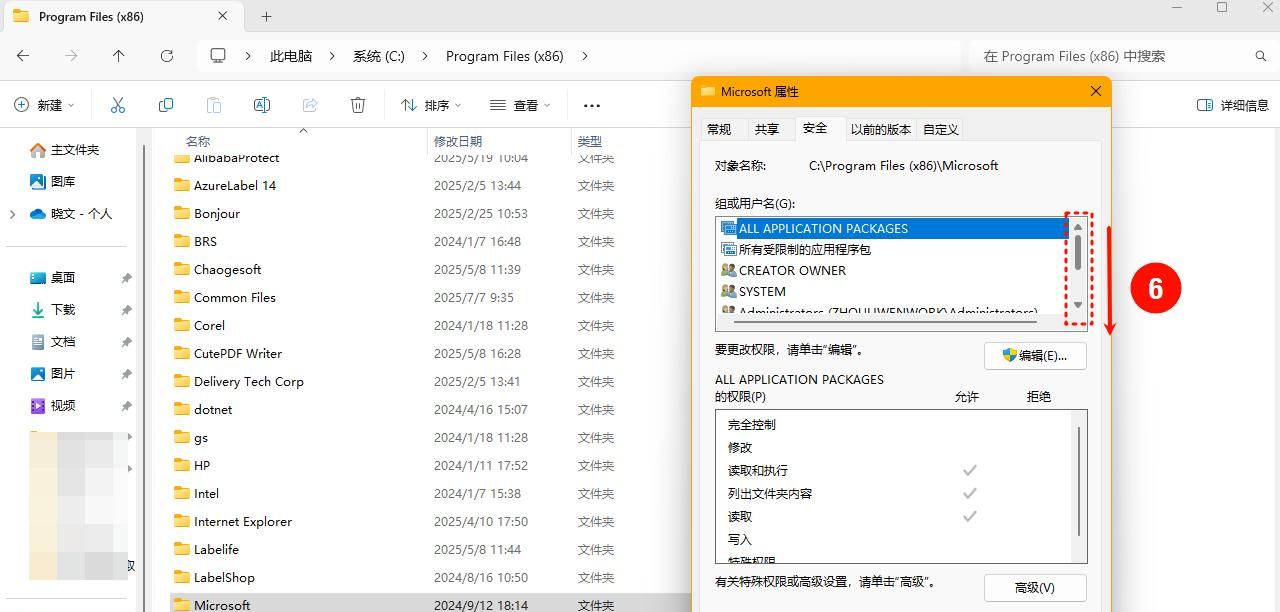Click the 编辑(E) button to change permissions
Viewport: 1280px width, 612px height.
(x=1035, y=356)
